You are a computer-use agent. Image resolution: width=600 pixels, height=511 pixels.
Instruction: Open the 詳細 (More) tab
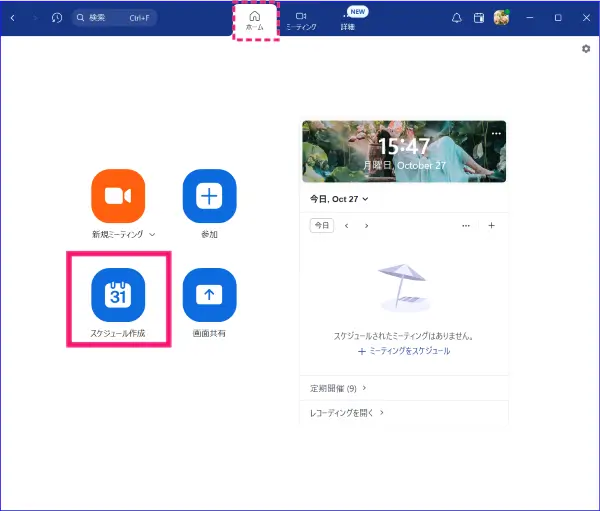click(347, 20)
